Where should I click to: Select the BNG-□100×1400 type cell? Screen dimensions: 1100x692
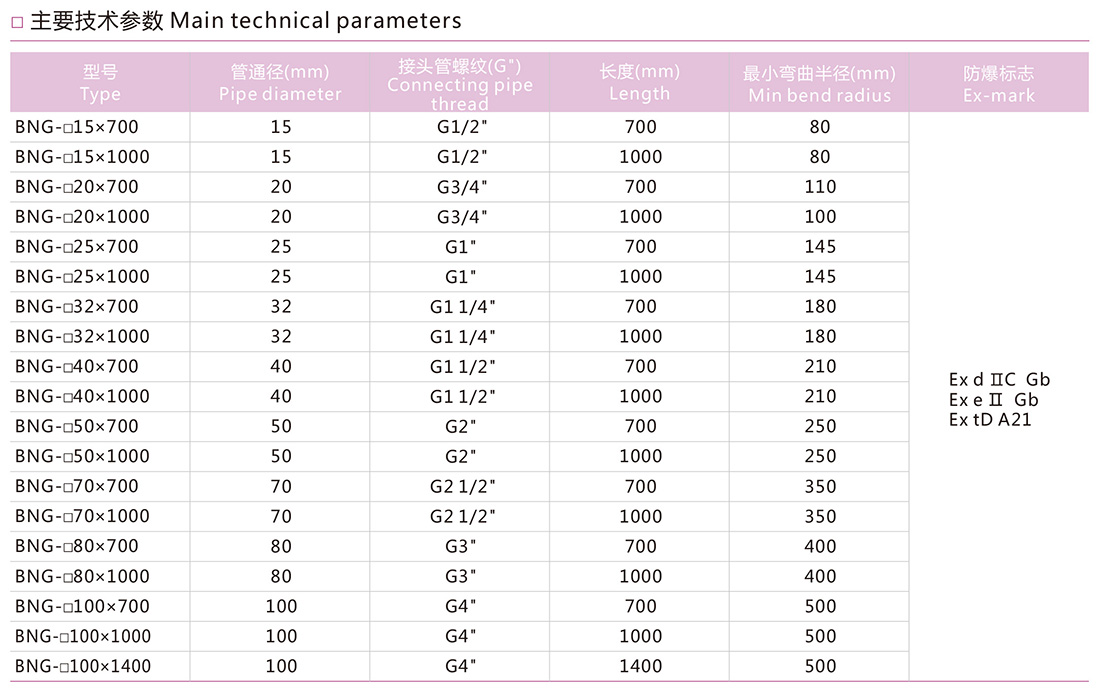point(83,666)
